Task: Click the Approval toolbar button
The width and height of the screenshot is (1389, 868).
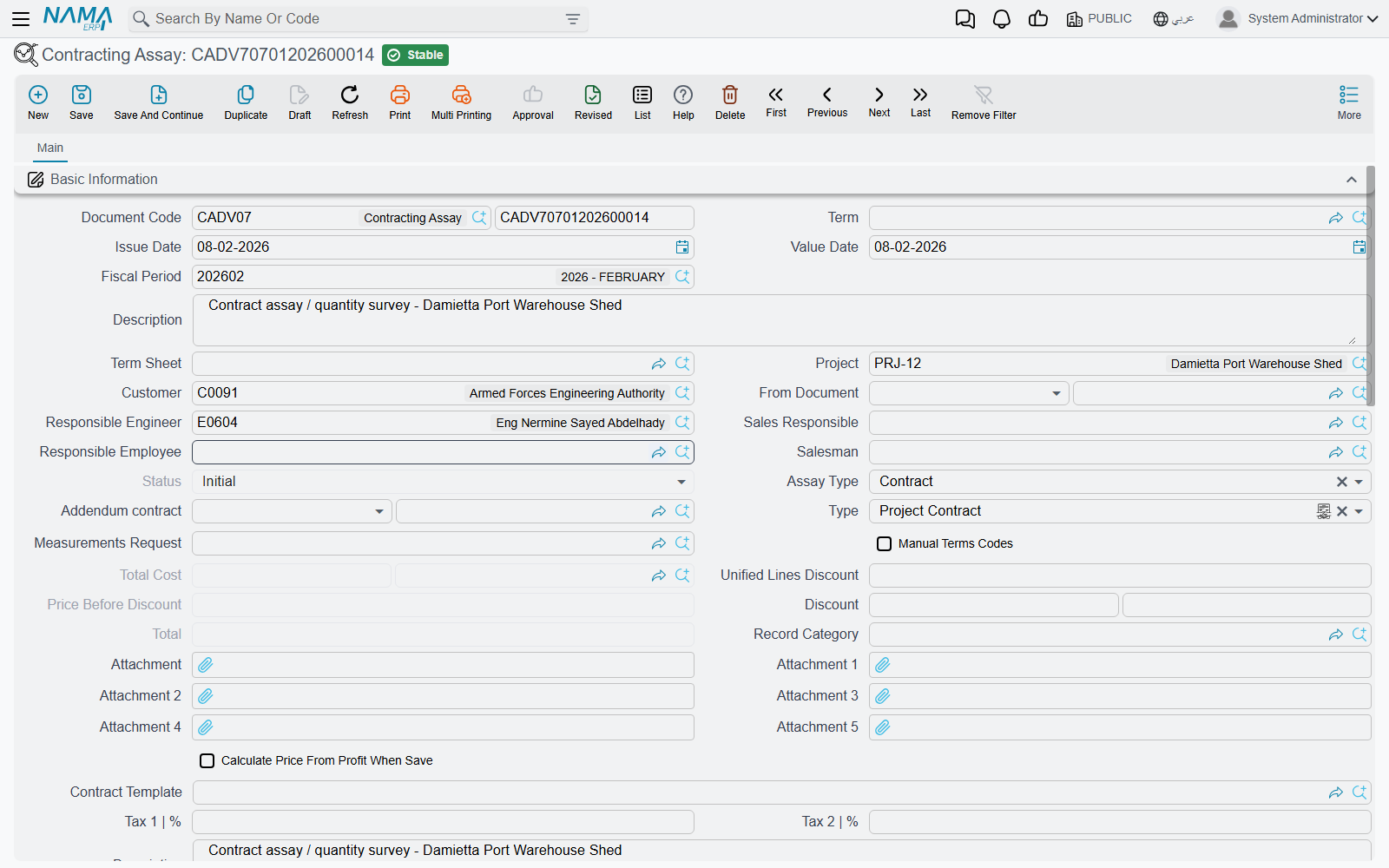Action: click(533, 102)
